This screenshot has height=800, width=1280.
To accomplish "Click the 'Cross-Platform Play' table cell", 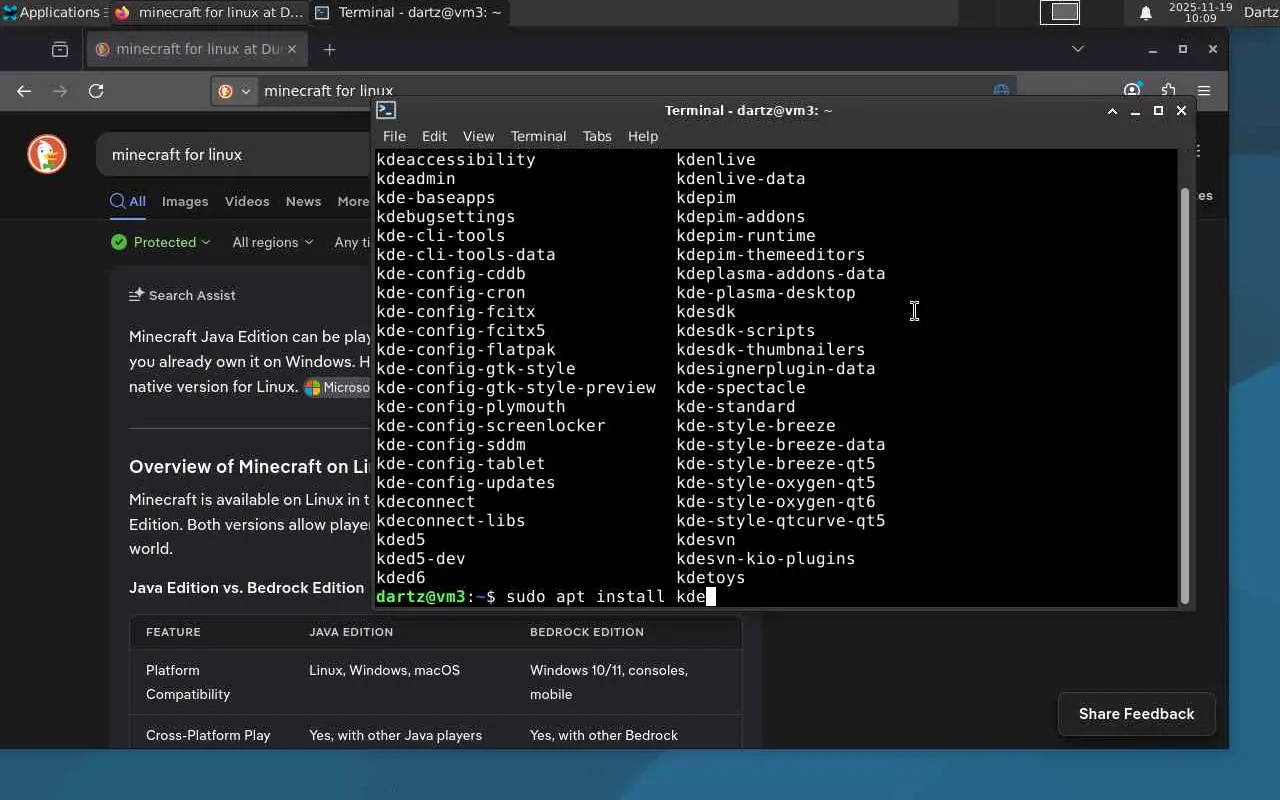I will click(208, 735).
